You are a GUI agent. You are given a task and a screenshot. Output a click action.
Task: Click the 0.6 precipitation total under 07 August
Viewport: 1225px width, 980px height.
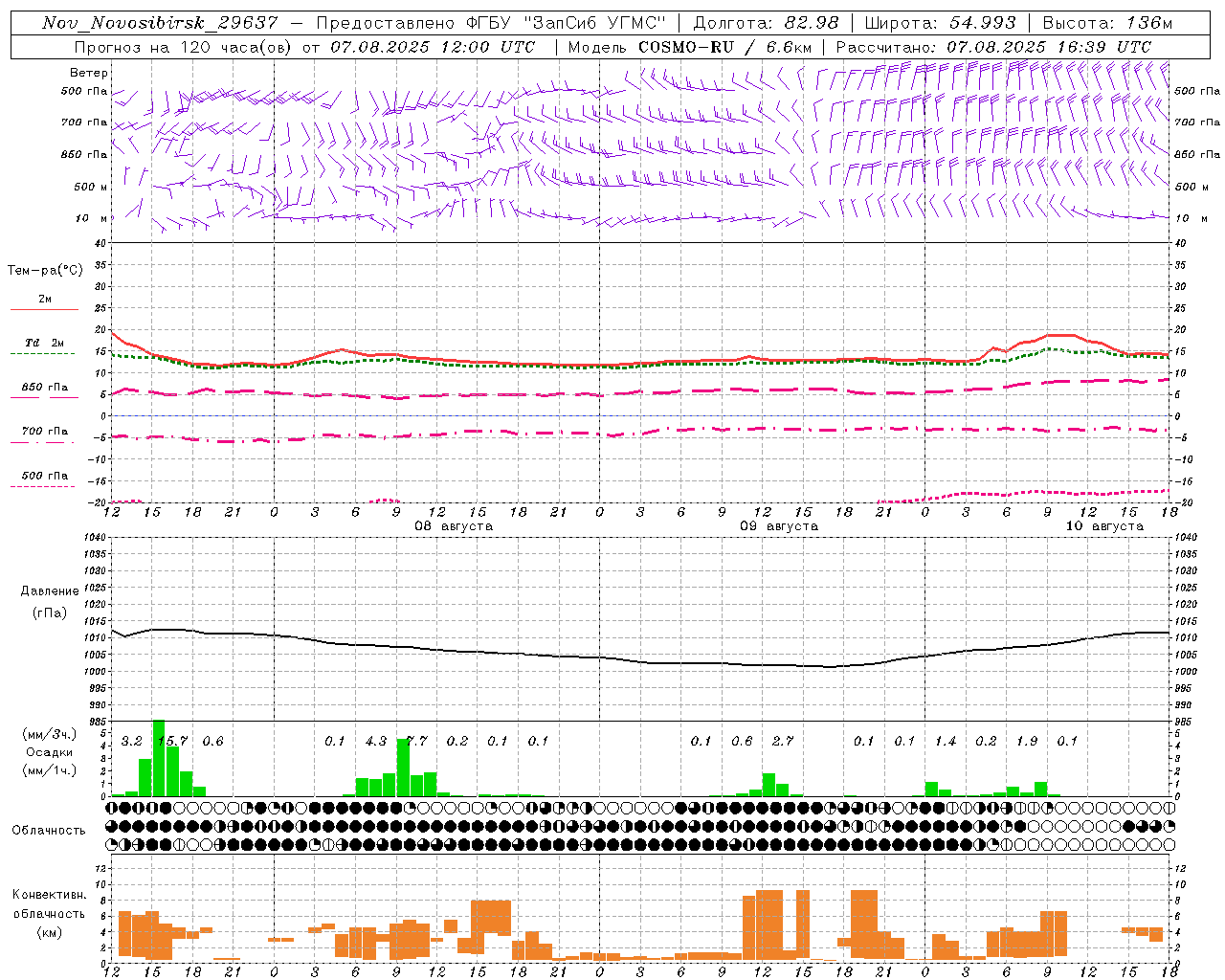[212, 742]
